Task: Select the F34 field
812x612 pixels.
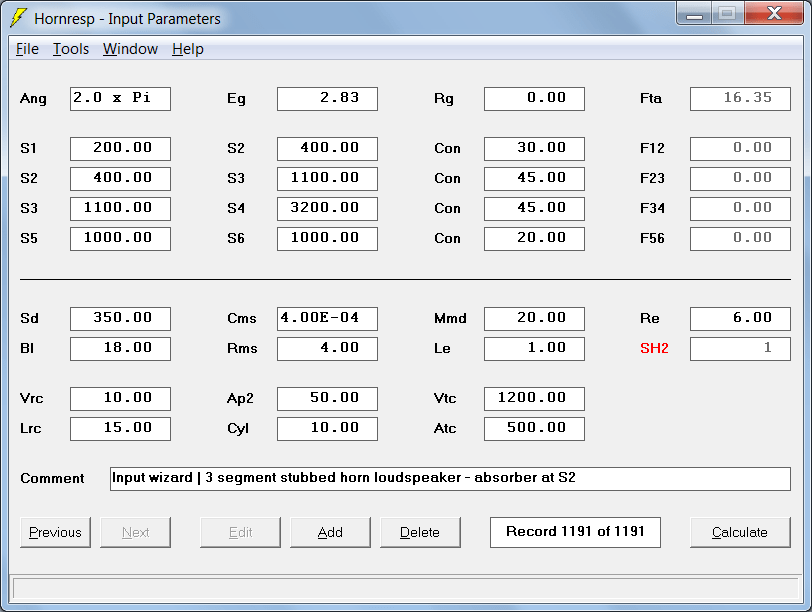Action: click(741, 209)
